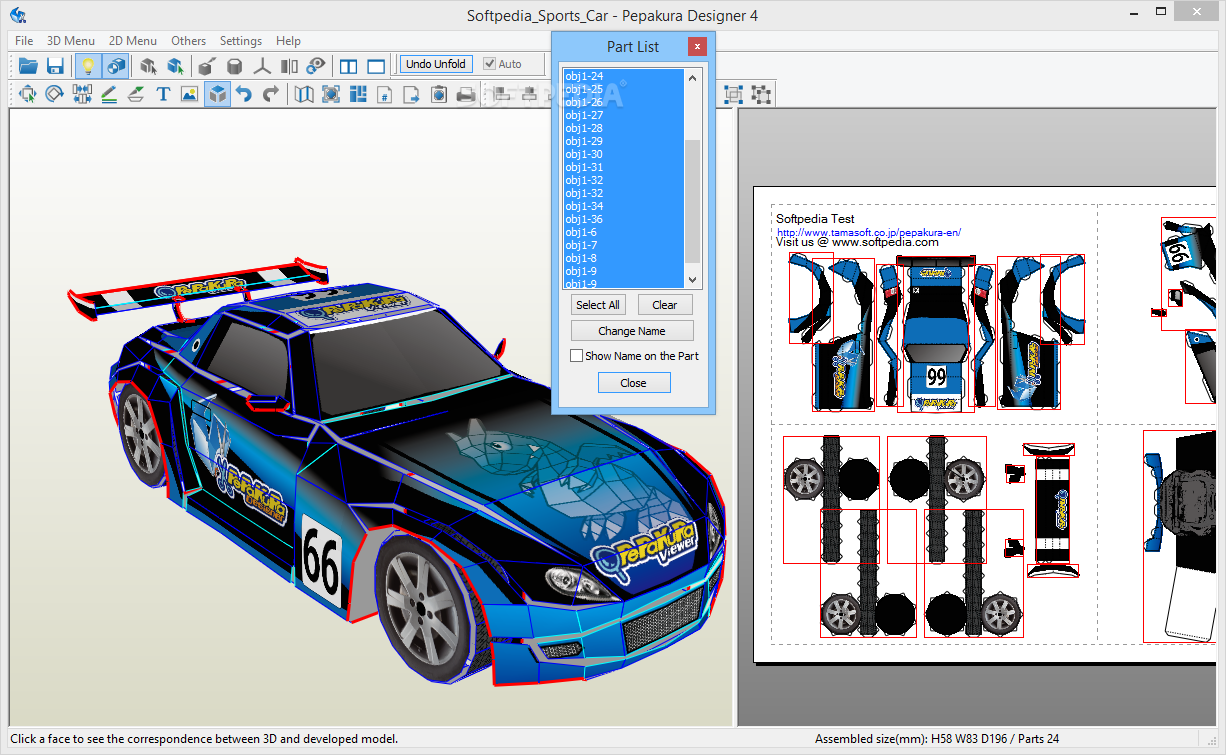Click the page with blue arrow icon
The image size is (1226, 755).
click(x=412, y=94)
